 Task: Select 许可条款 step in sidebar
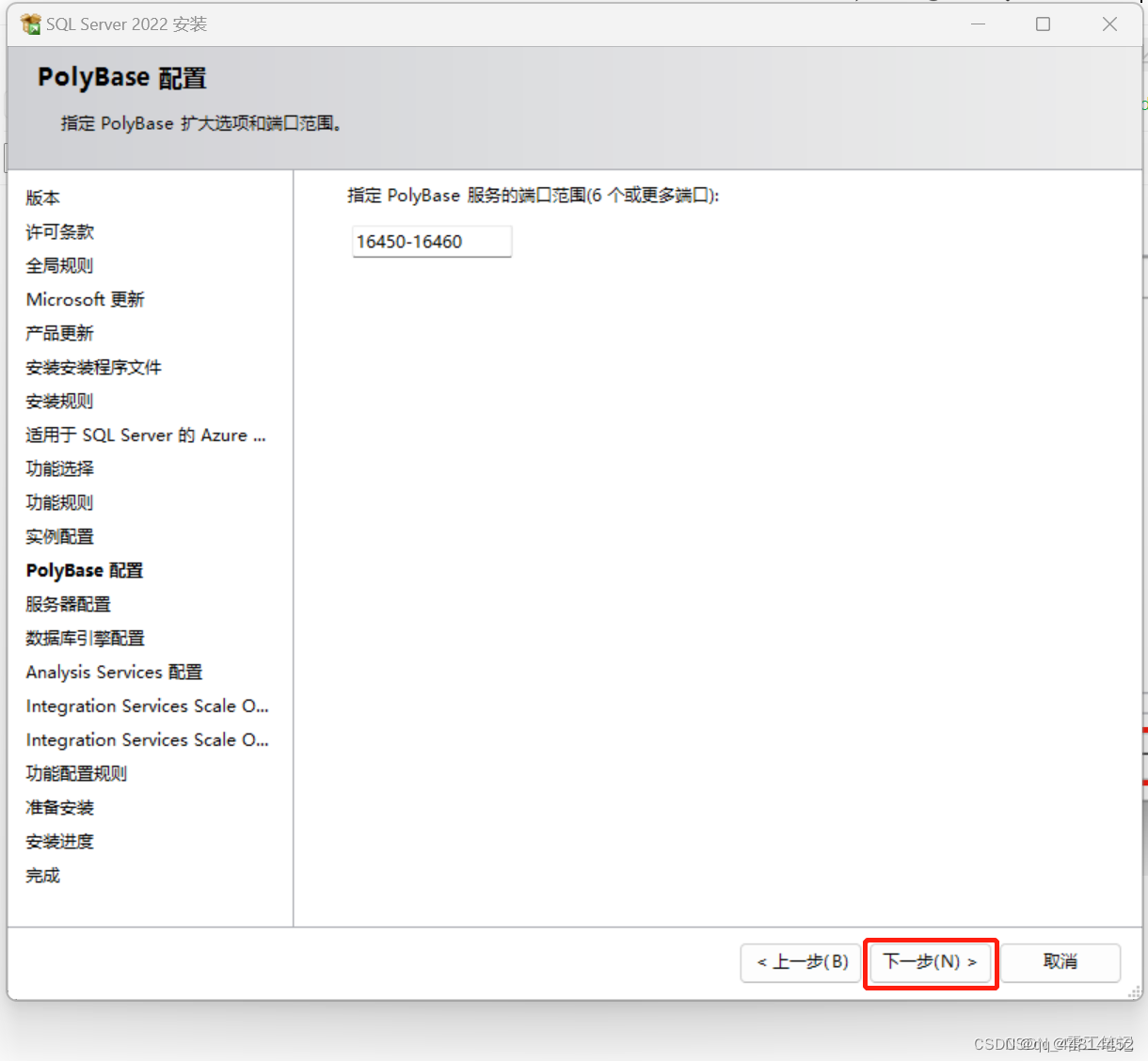[60, 231]
